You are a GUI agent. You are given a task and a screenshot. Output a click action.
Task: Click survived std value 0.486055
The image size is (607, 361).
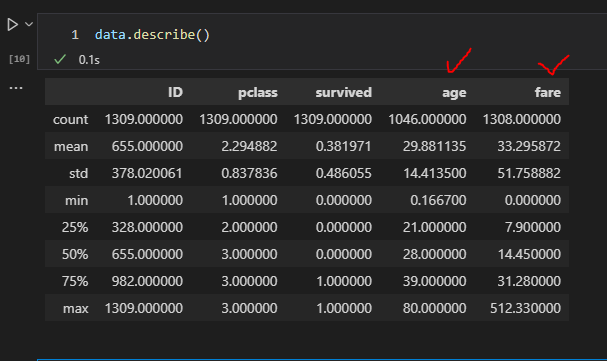click(344, 173)
